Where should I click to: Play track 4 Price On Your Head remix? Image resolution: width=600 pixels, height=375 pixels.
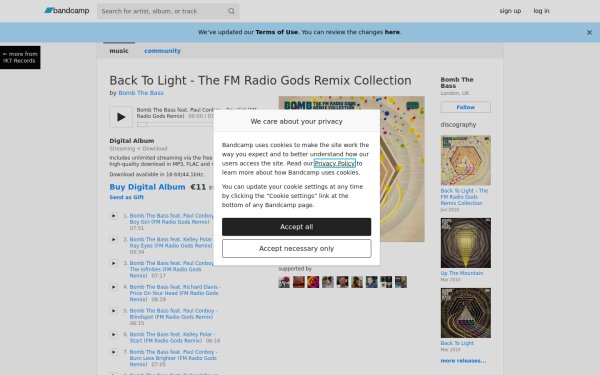(114, 287)
